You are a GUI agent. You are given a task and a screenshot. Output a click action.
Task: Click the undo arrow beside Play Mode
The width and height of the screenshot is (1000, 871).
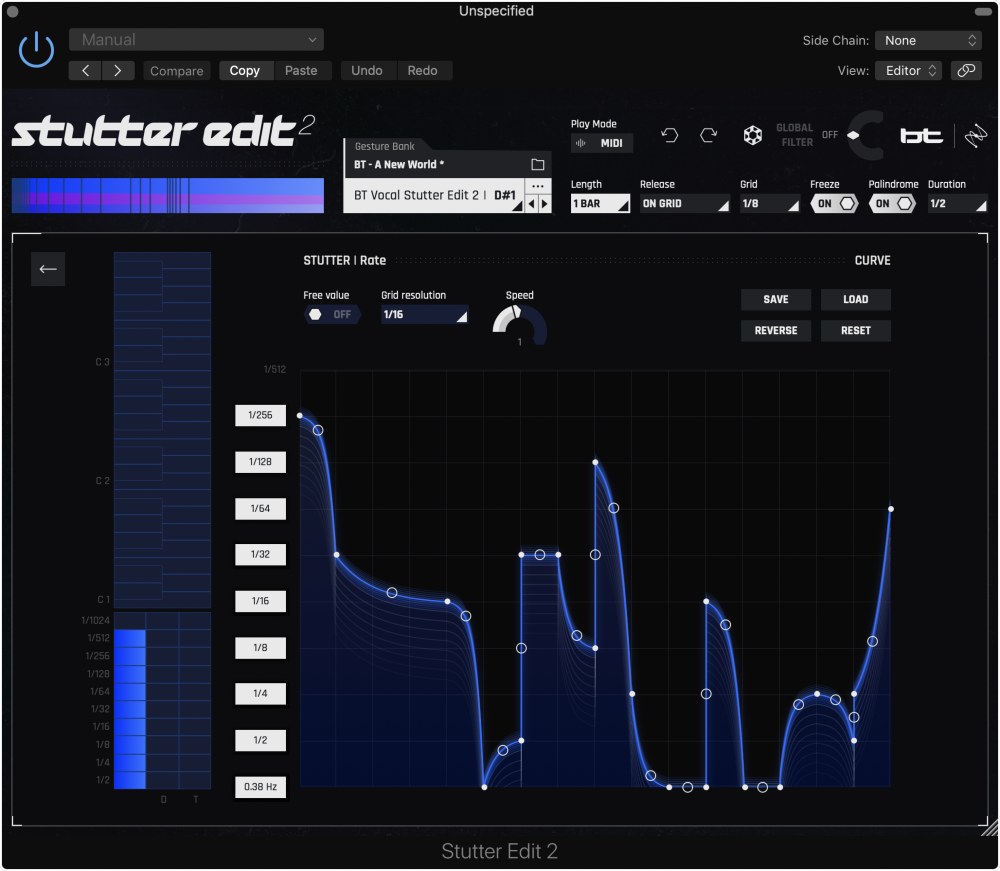coord(670,135)
